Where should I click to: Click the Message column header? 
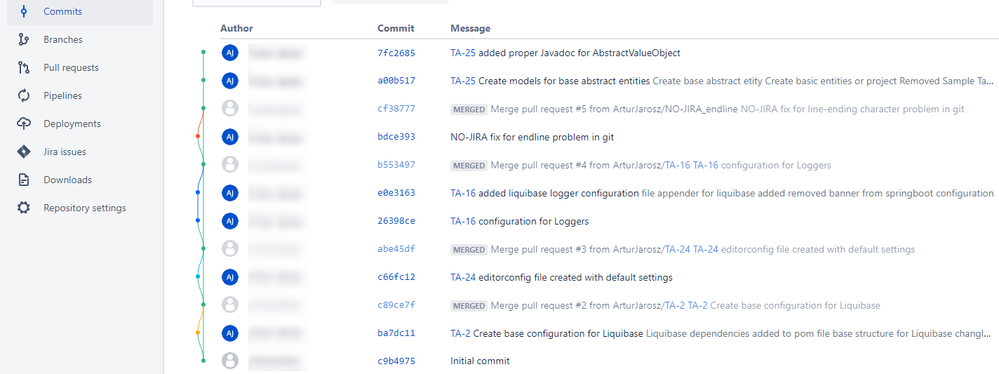[x=470, y=29]
